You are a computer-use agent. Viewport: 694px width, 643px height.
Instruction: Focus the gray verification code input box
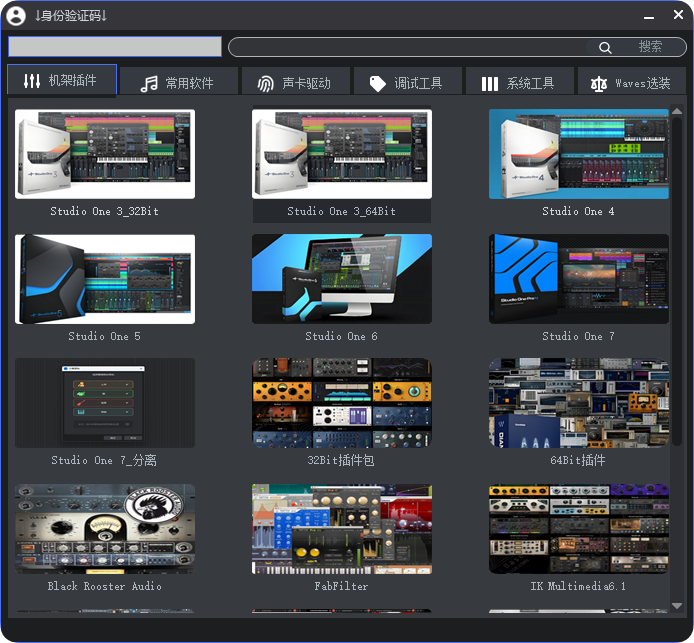click(x=115, y=46)
